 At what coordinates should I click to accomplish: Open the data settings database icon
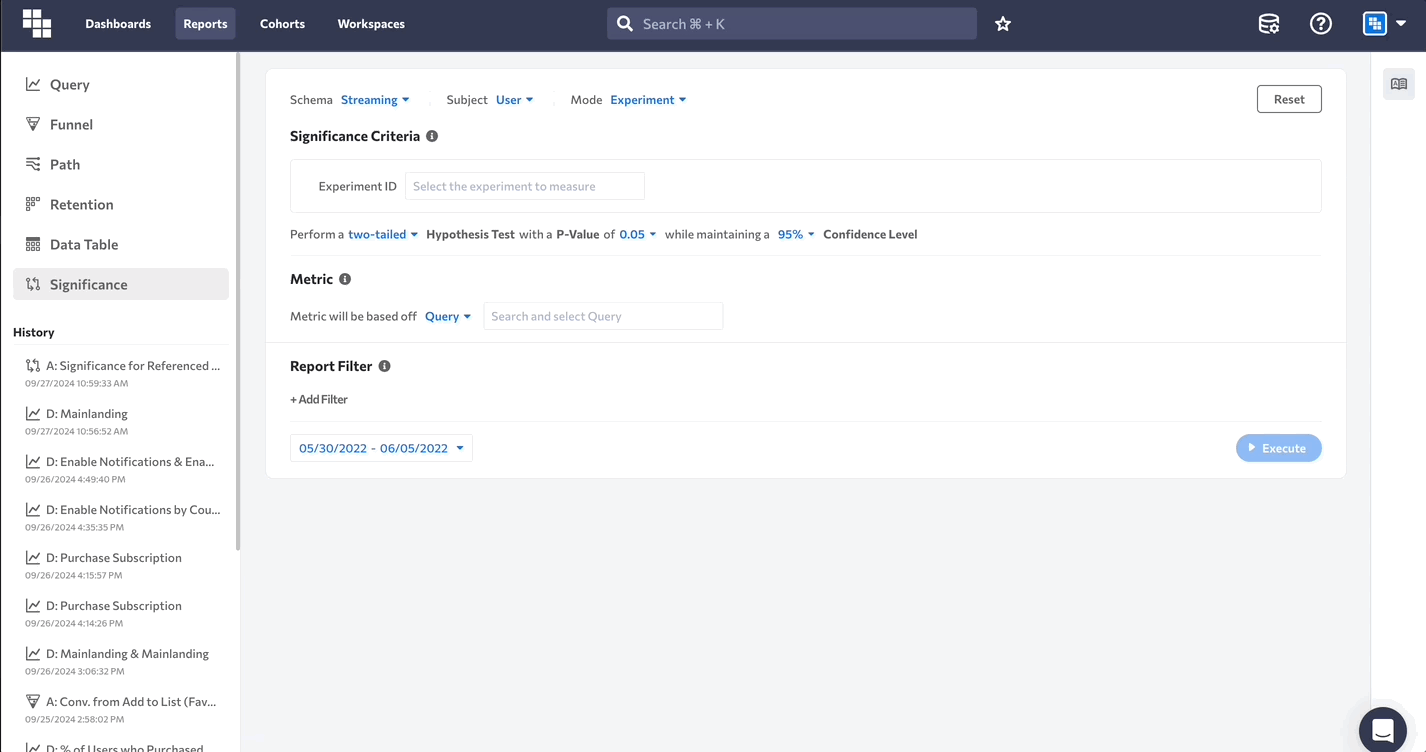point(1269,24)
